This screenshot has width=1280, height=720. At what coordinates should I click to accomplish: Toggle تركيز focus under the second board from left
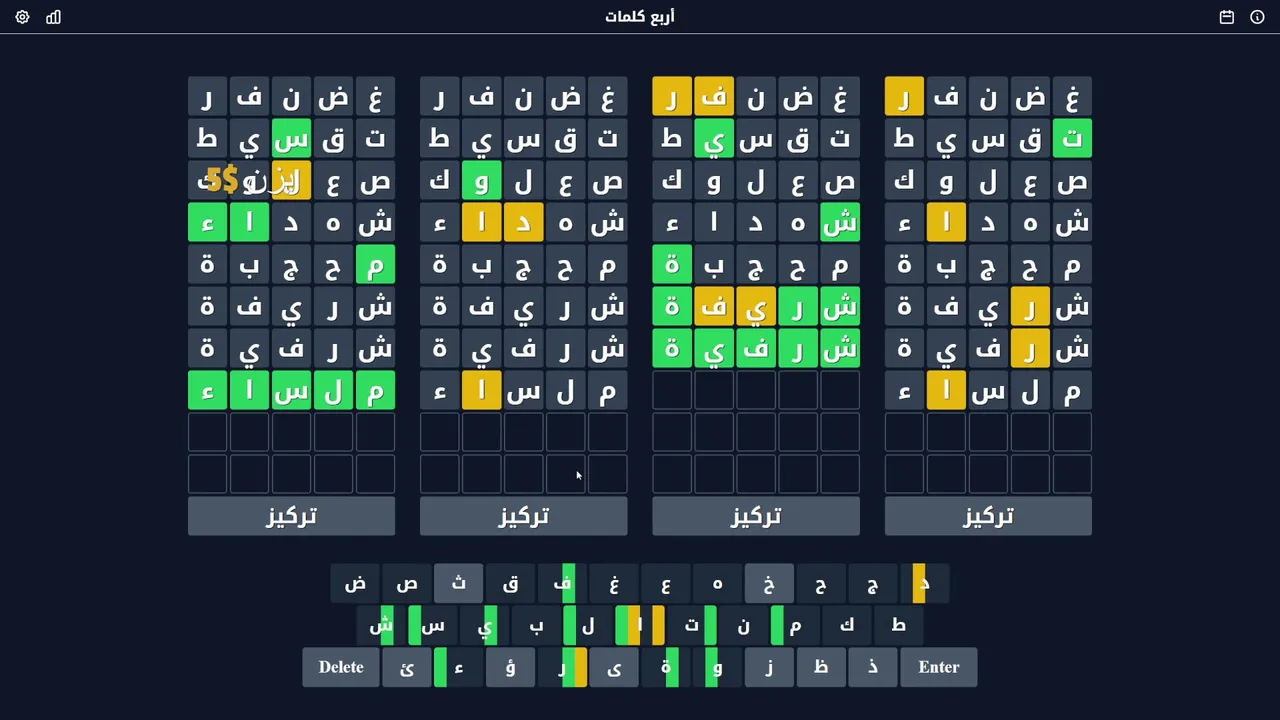[523, 516]
